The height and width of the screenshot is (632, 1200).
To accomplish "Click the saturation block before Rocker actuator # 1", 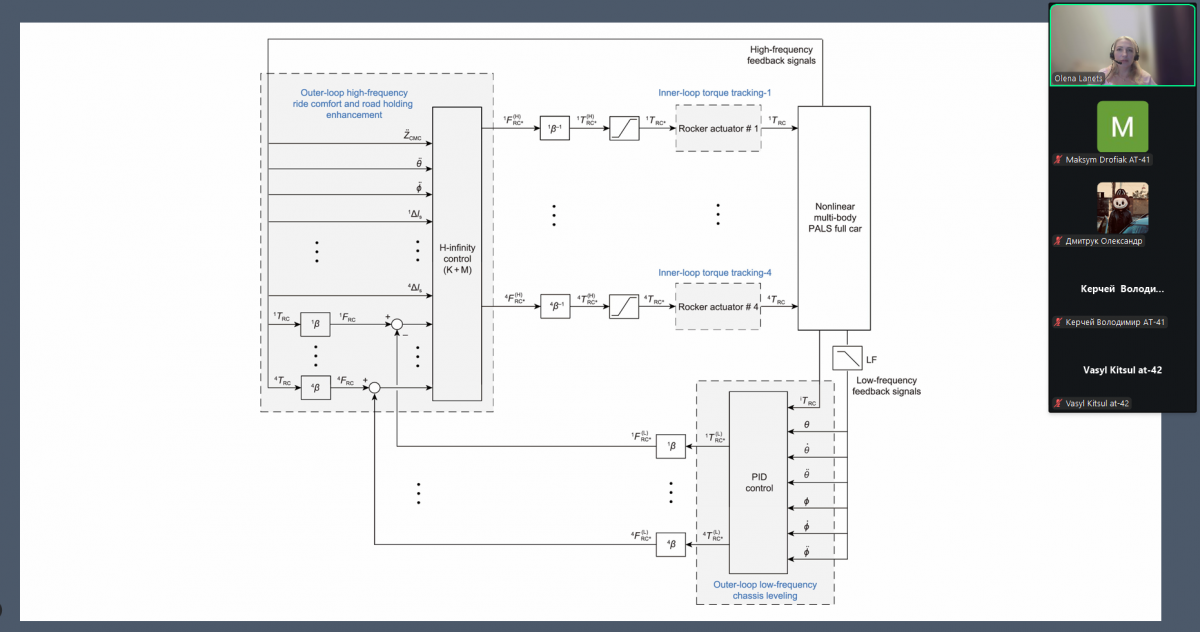I will pyautogui.click(x=625, y=128).
